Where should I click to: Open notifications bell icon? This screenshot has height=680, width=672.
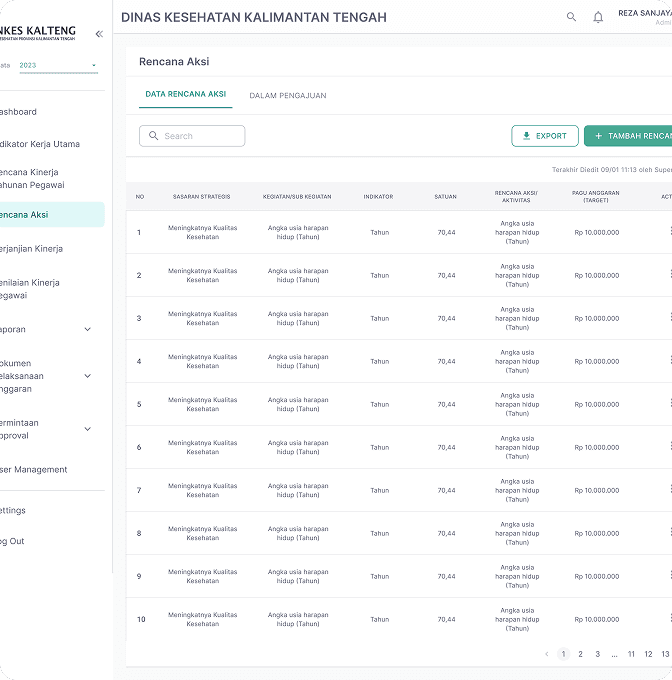tap(598, 17)
